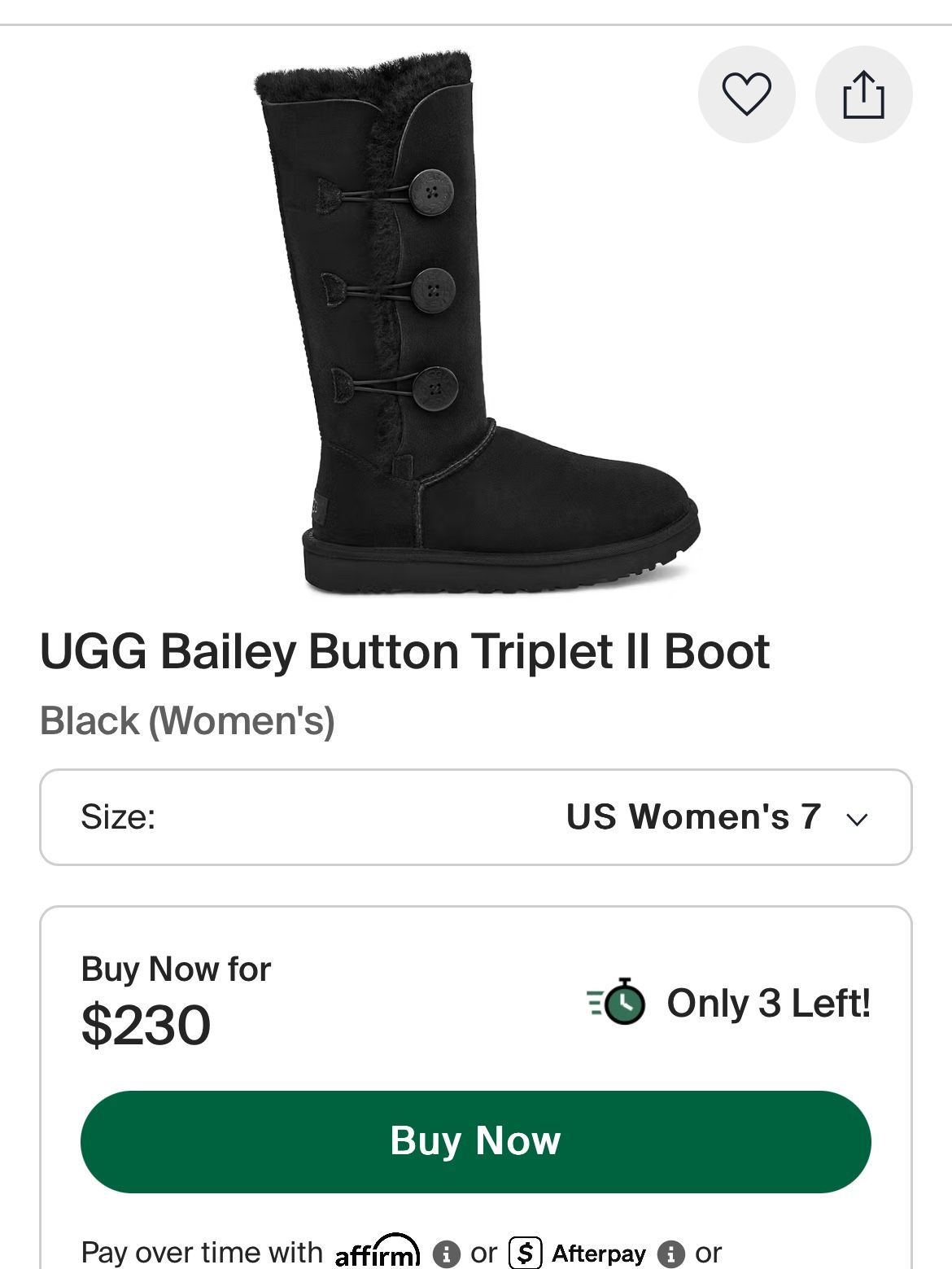View the black boot product photo
The height and width of the screenshot is (1269, 952).
pyautogui.click(x=476, y=326)
